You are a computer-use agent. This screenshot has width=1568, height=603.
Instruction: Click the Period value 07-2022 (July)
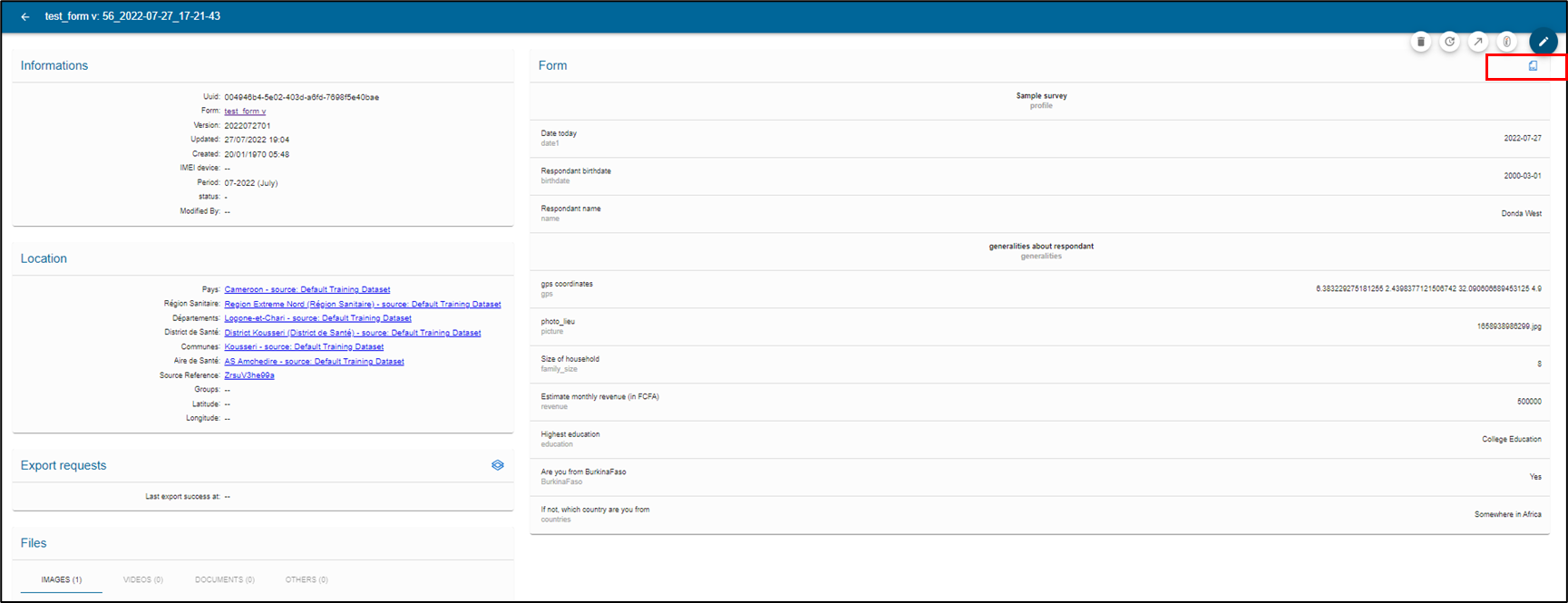tap(251, 183)
